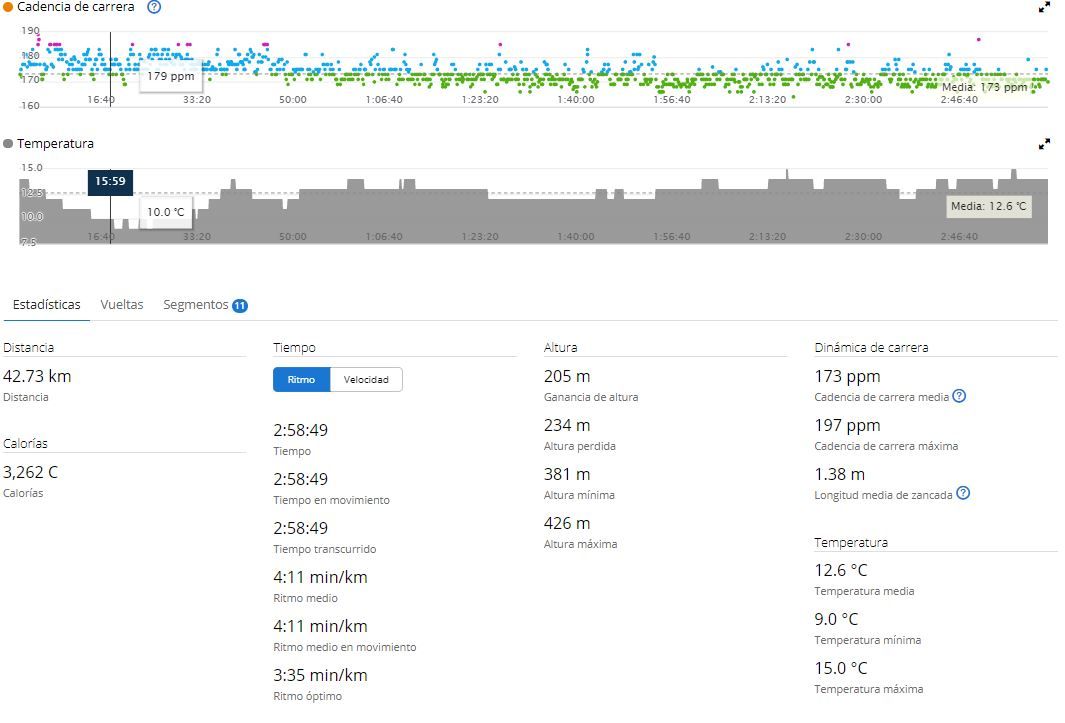Select the Ritmo toggle option

301,379
